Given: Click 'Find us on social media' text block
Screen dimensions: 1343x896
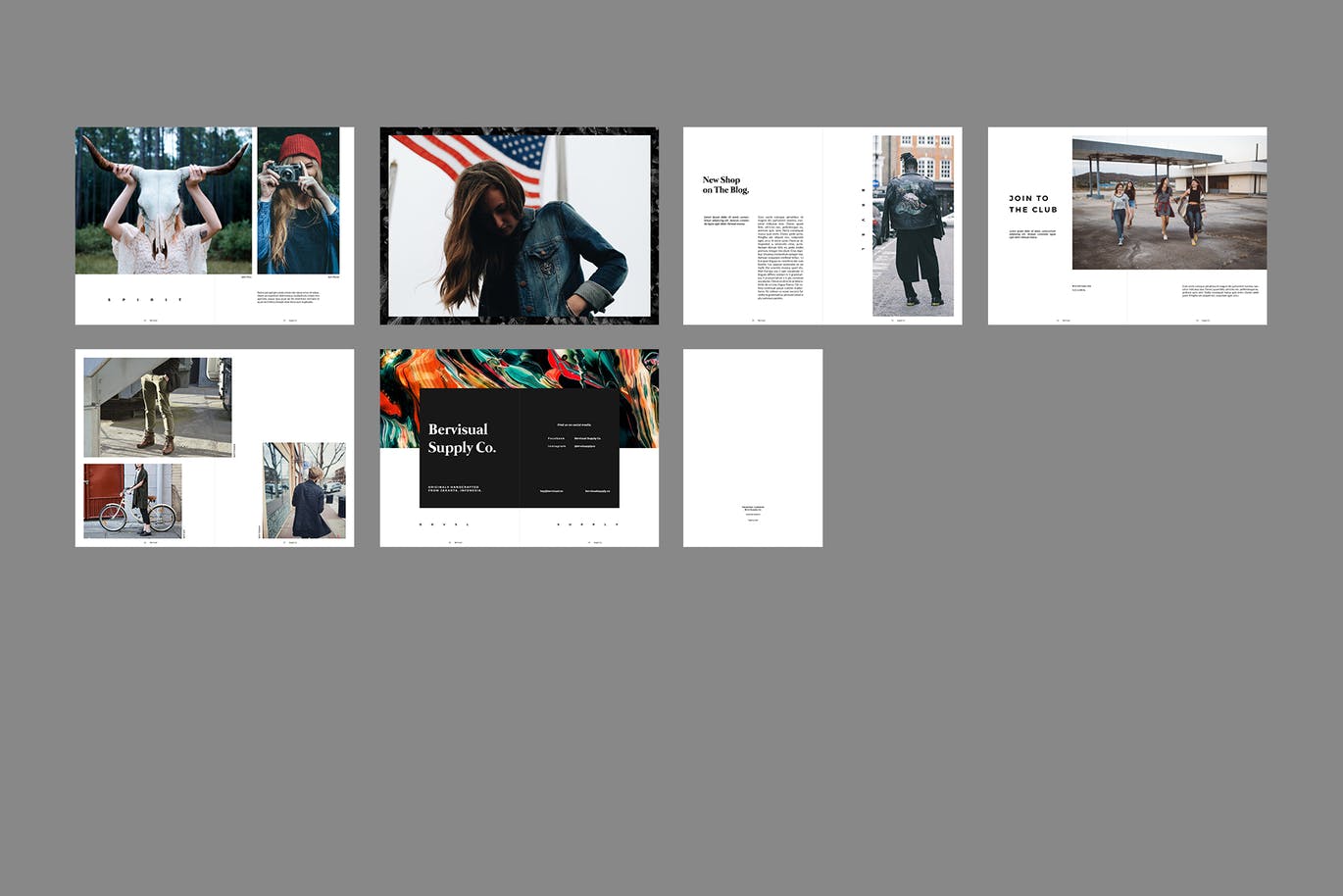Looking at the screenshot, I should [x=573, y=425].
